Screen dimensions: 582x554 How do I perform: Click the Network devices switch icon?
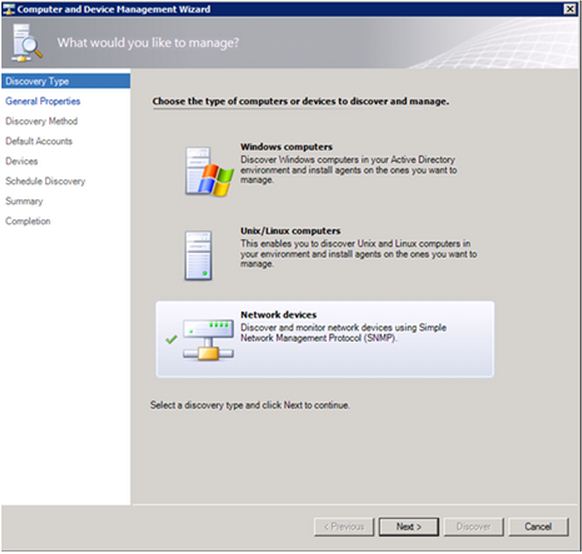pyautogui.click(x=208, y=340)
